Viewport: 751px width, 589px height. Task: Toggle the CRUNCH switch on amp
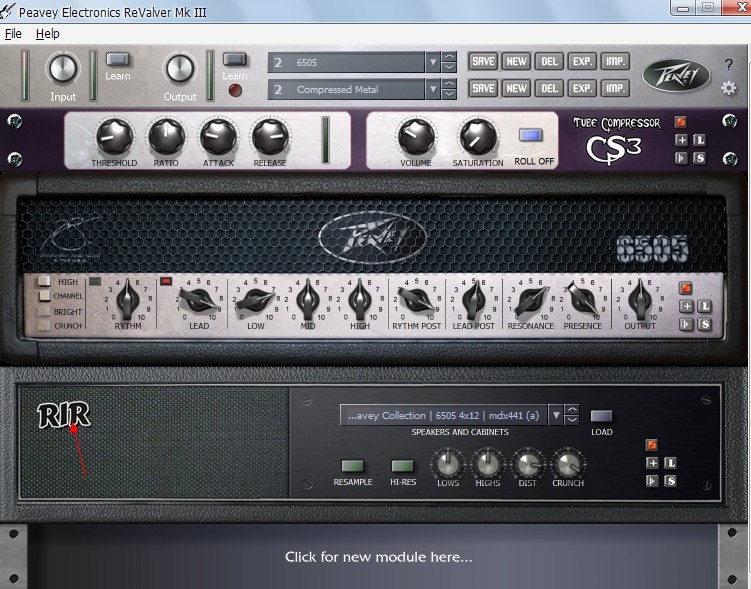click(x=44, y=325)
